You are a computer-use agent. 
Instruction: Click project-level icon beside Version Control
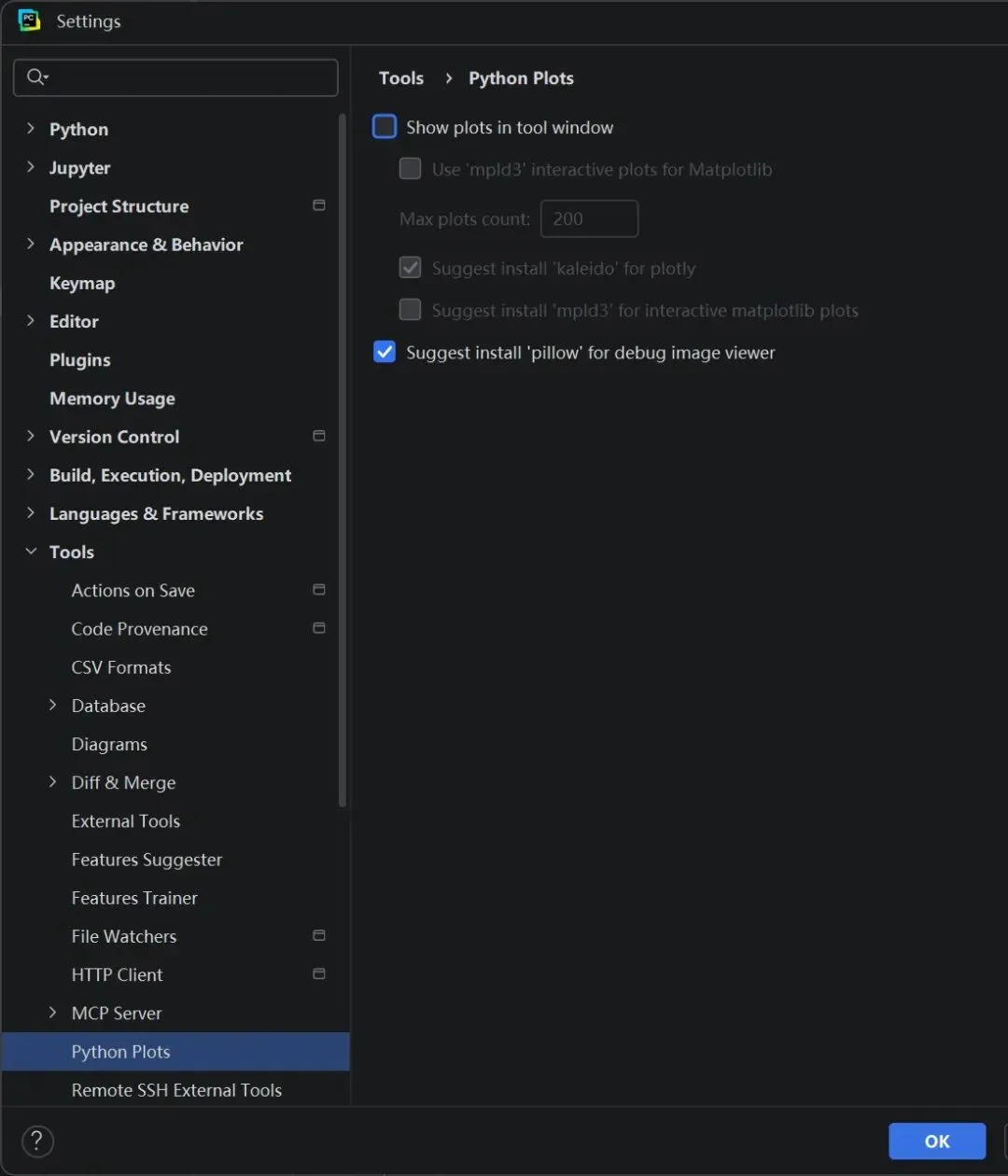(x=319, y=436)
